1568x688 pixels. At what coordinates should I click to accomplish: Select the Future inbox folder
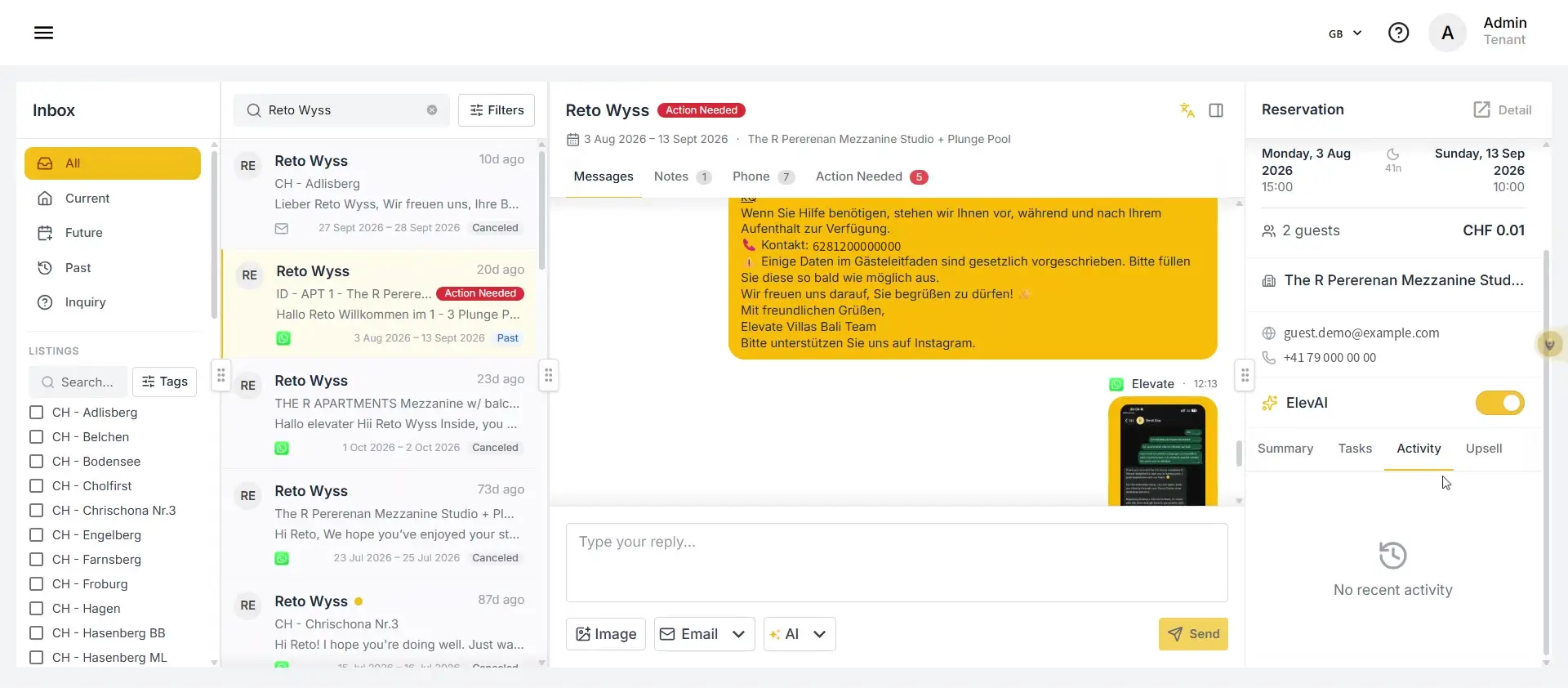coord(113,233)
